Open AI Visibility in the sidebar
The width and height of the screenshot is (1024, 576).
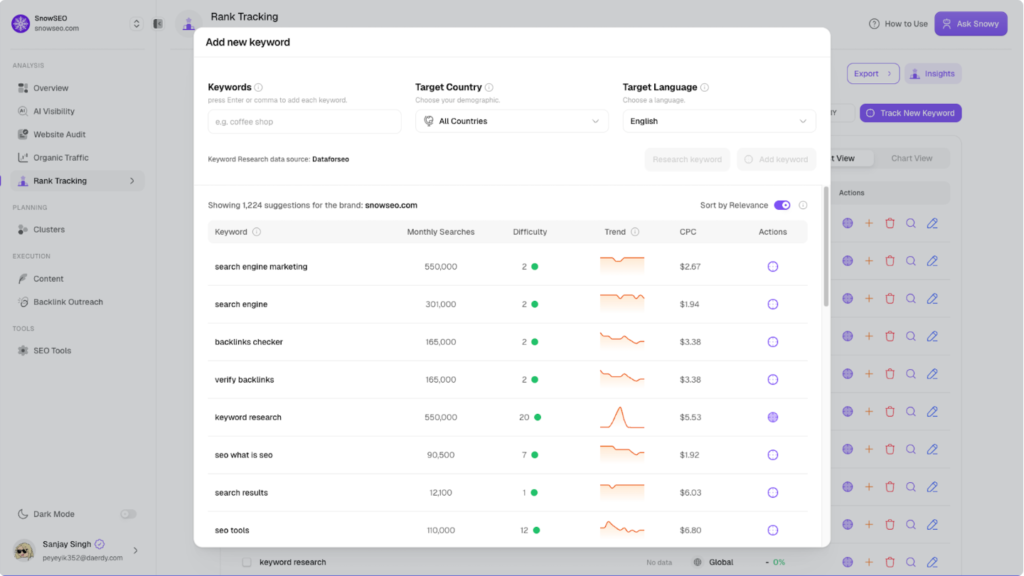[46, 111]
